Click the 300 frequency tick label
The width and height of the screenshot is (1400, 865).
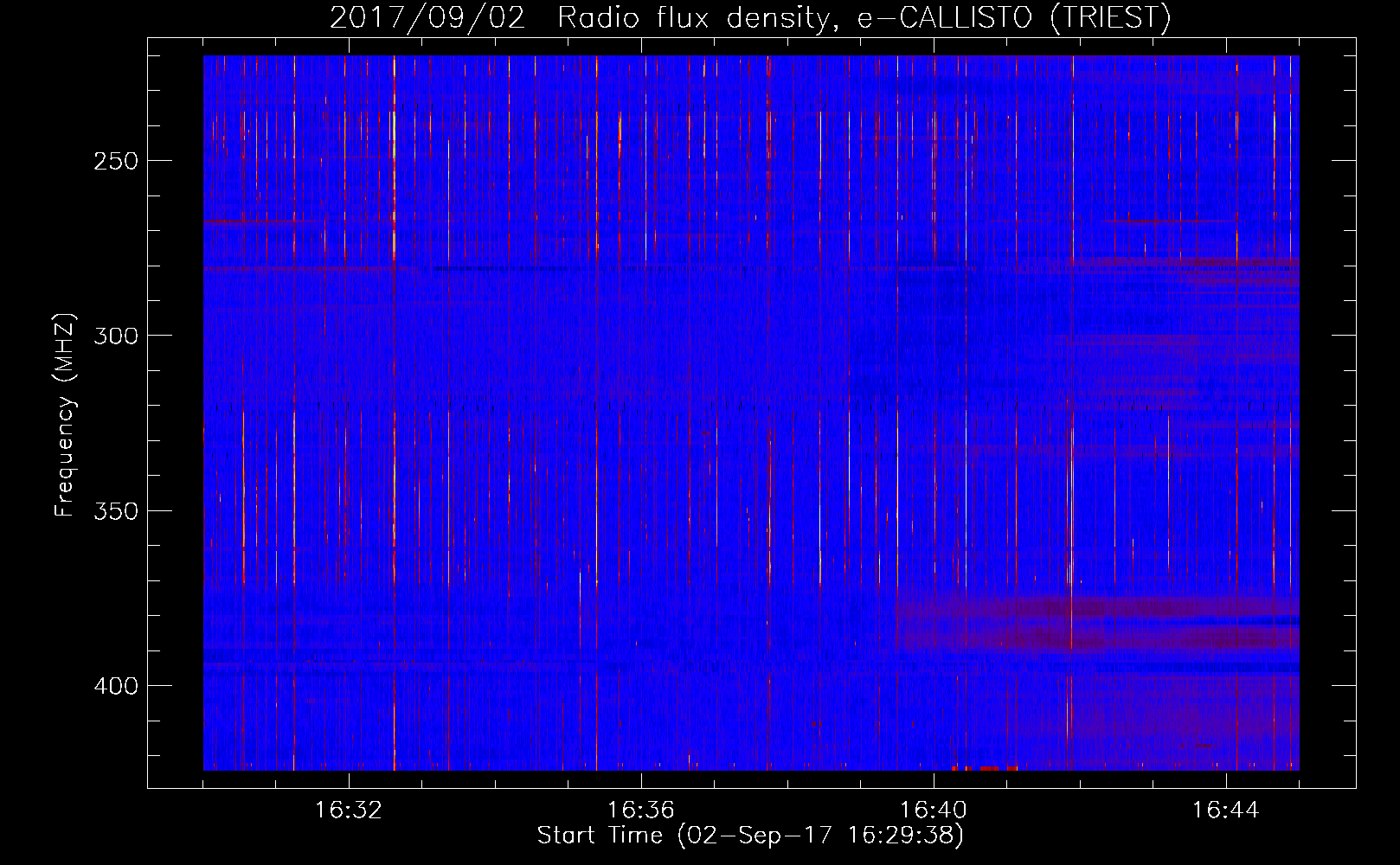click(116, 336)
